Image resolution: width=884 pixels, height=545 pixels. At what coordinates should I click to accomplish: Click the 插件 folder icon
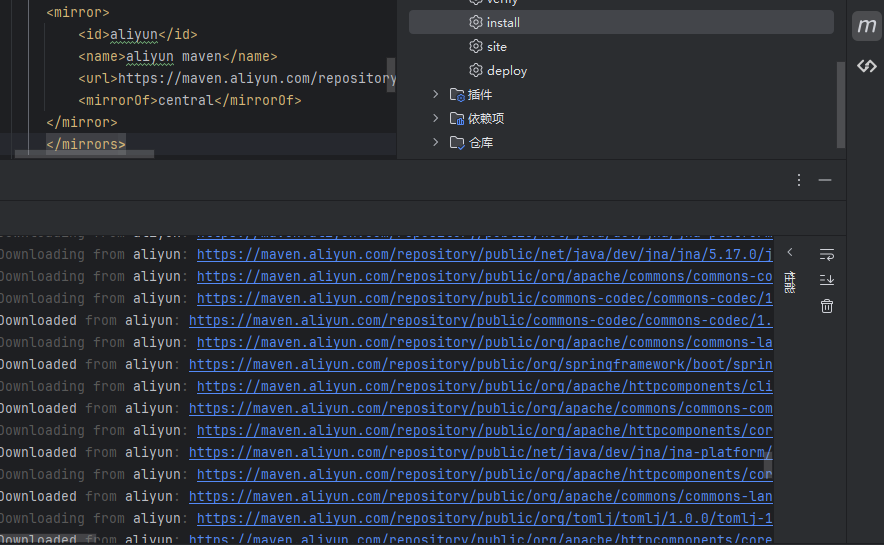(457, 95)
